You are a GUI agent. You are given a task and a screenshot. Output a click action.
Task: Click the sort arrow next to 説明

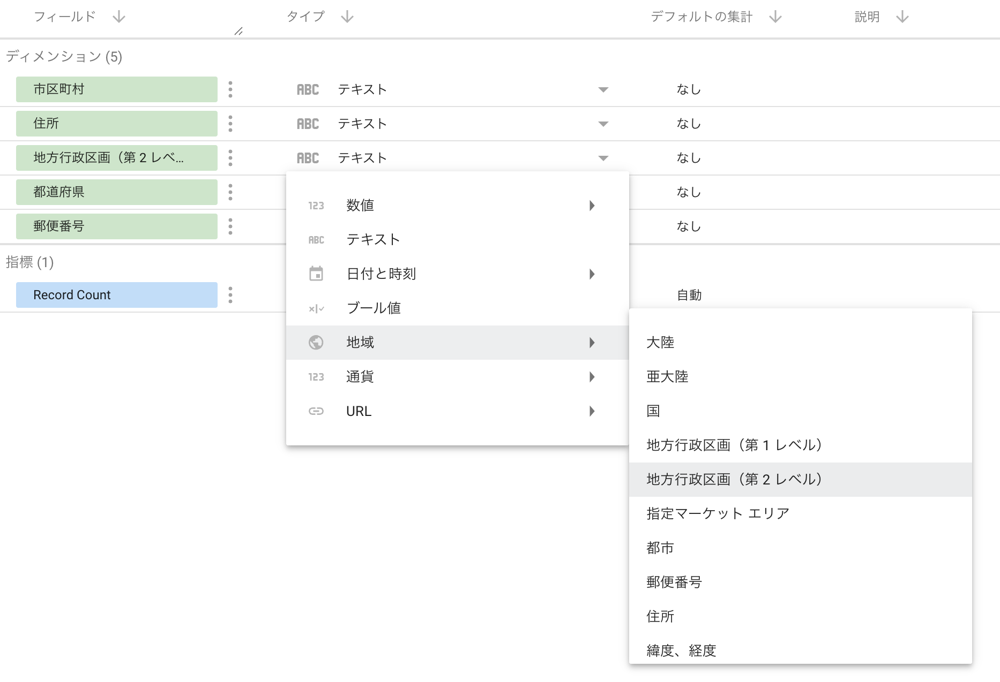[x=902, y=17]
